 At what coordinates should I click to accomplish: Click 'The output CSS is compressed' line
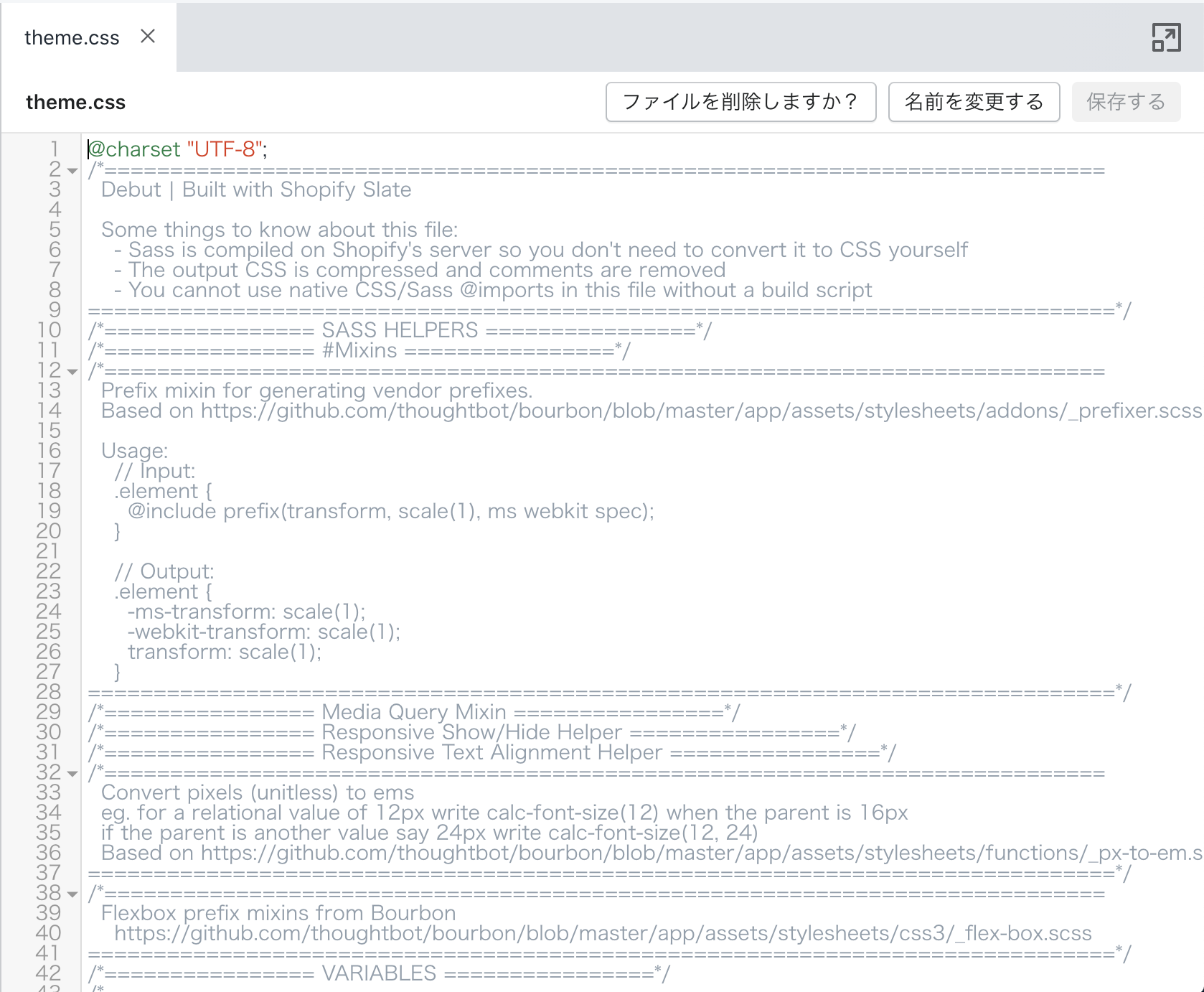[x=420, y=270]
